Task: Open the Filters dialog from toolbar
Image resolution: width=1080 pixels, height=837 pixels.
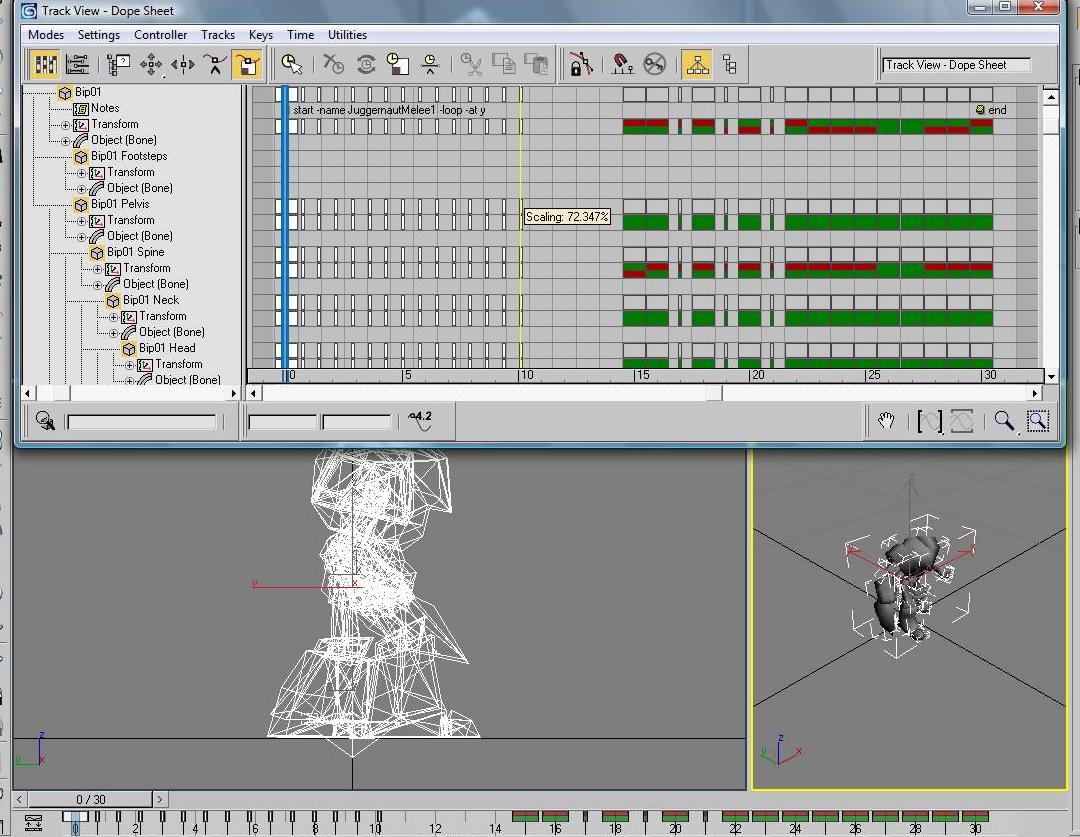Action: [x=118, y=65]
